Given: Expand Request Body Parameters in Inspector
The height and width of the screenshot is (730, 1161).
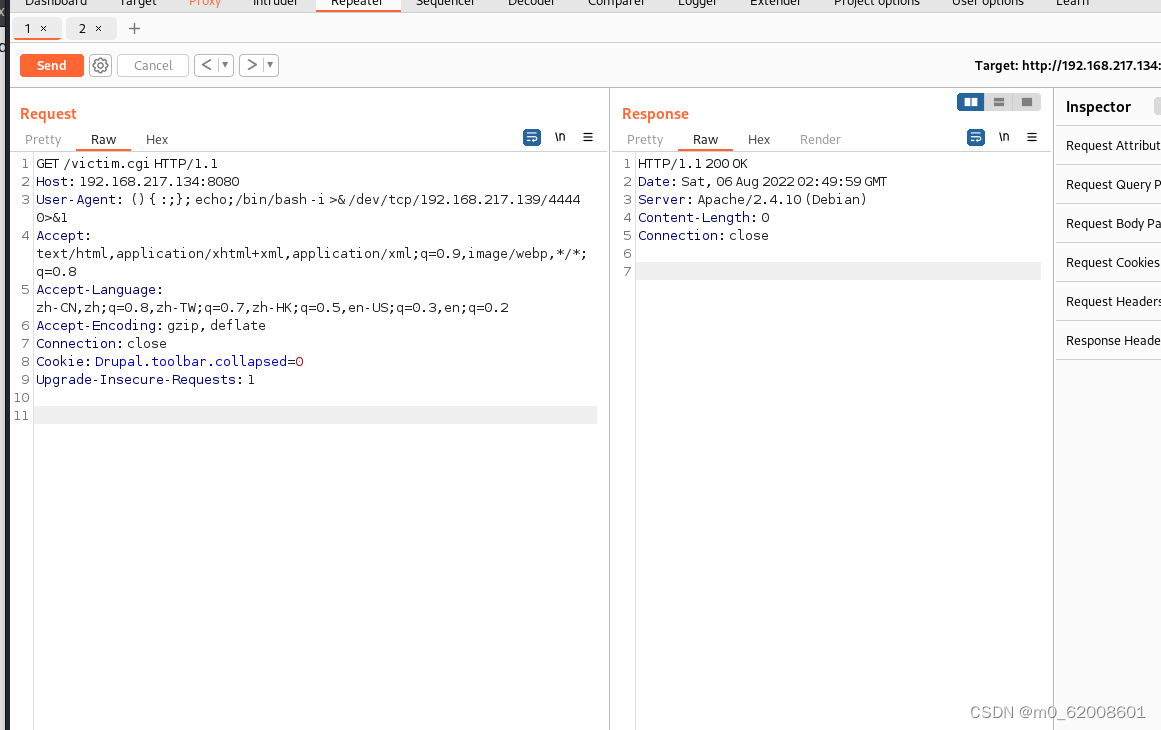Looking at the screenshot, I should (x=1108, y=224).
